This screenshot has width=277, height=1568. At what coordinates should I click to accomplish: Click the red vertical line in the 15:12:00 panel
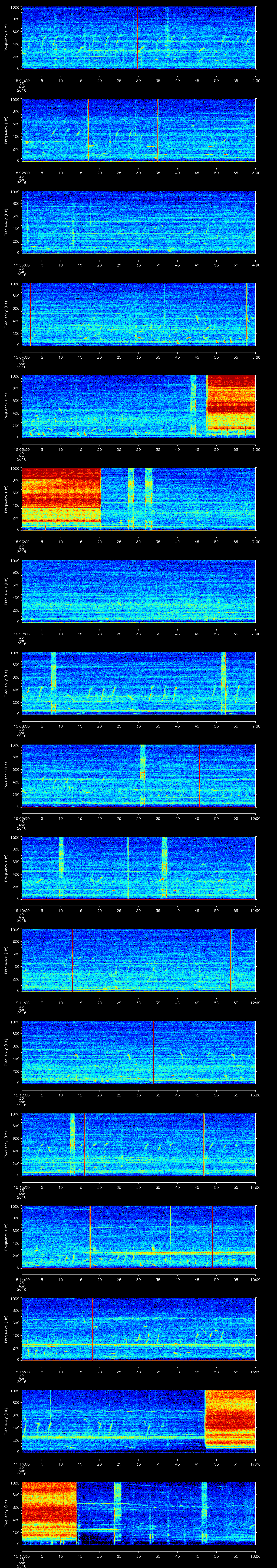coord(153,1052)
